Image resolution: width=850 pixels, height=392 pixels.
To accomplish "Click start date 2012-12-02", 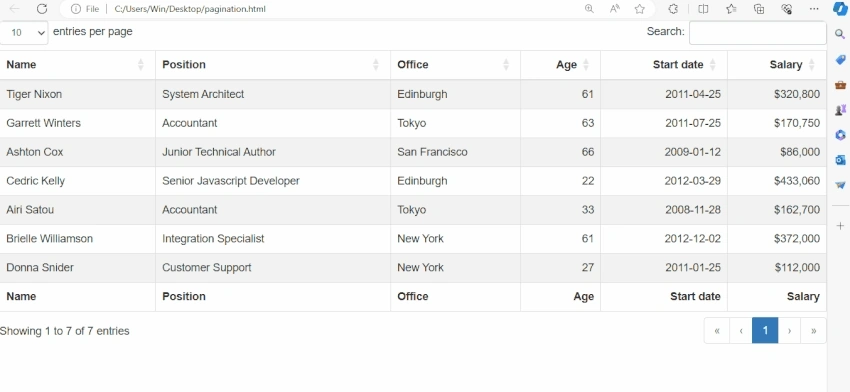I will point(693,239).
